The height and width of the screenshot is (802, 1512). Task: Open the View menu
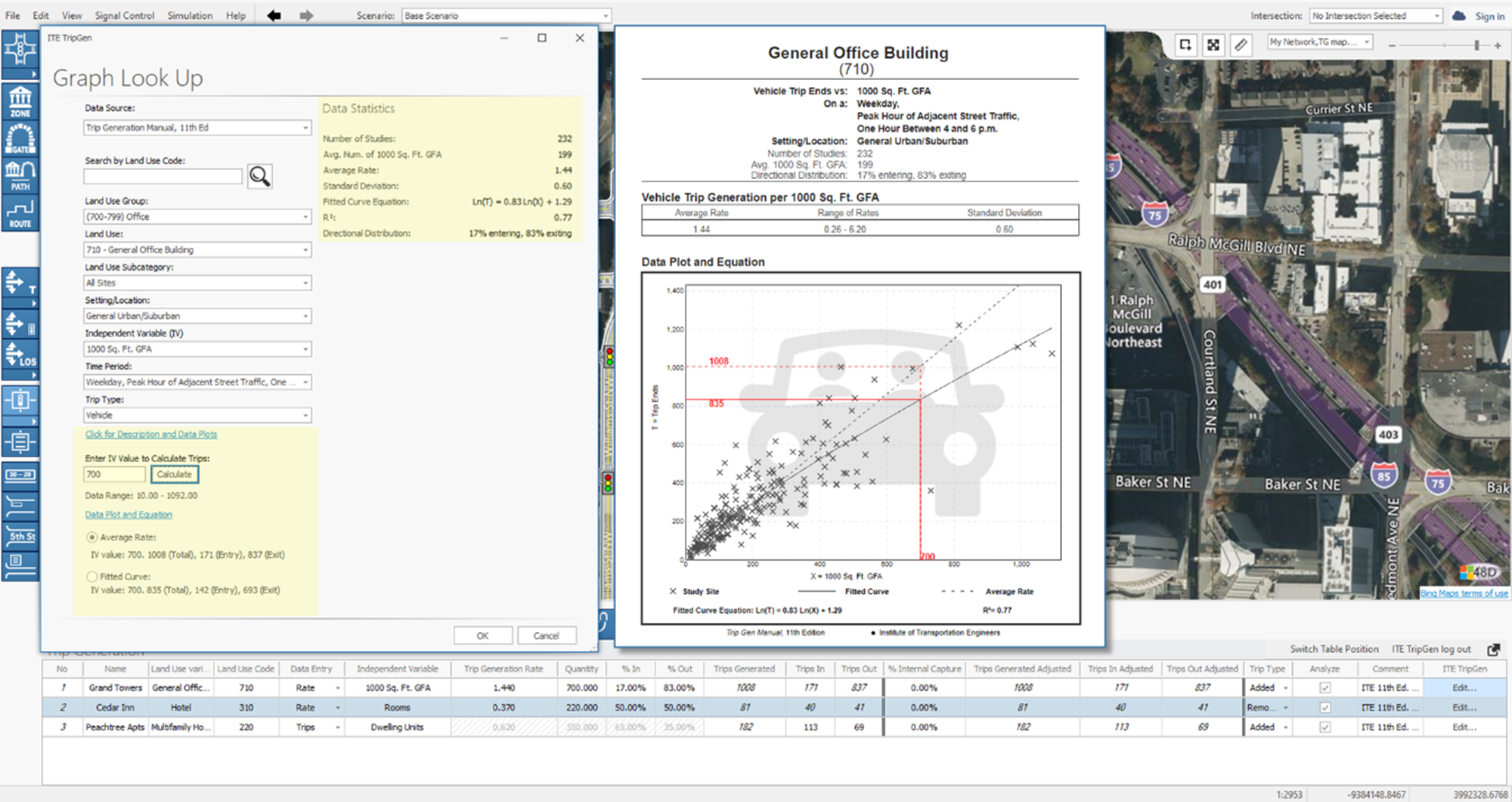click(72, 15)
